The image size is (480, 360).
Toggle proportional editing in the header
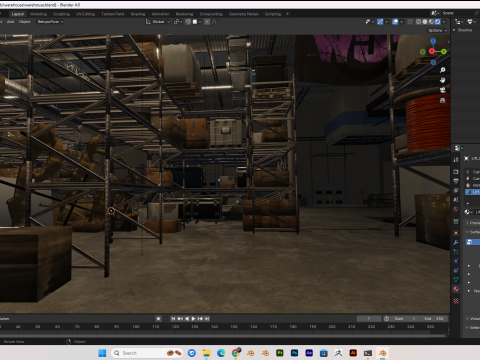point(207,22)
